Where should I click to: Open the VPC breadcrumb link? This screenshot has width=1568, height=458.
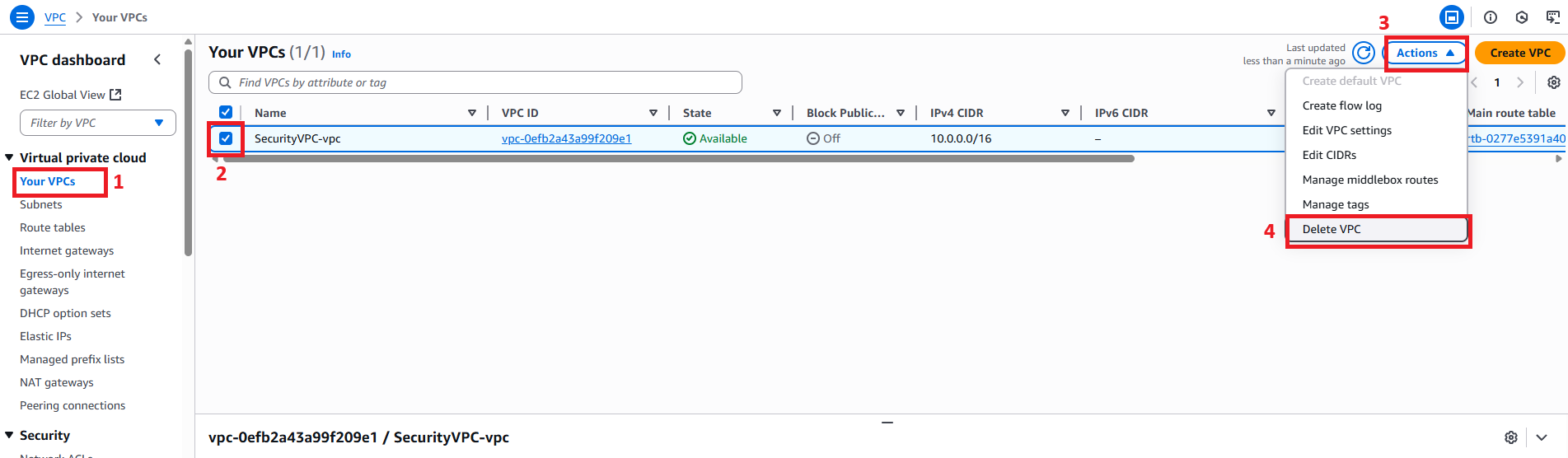coord(55,17)
